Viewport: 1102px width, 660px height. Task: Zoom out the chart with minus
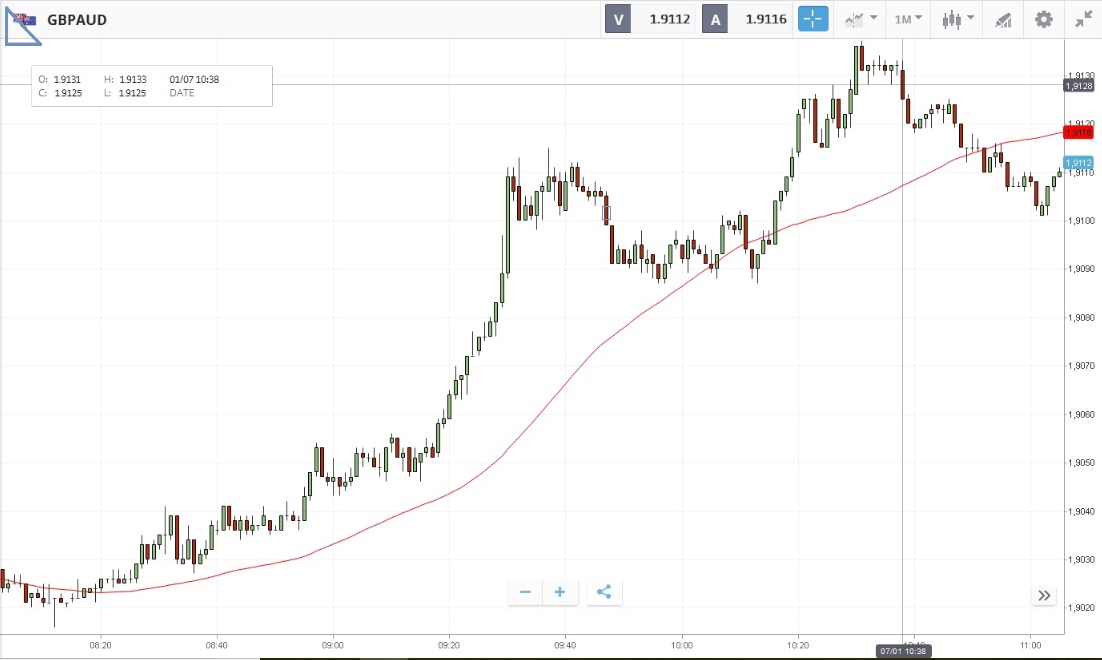coord(525,592)
